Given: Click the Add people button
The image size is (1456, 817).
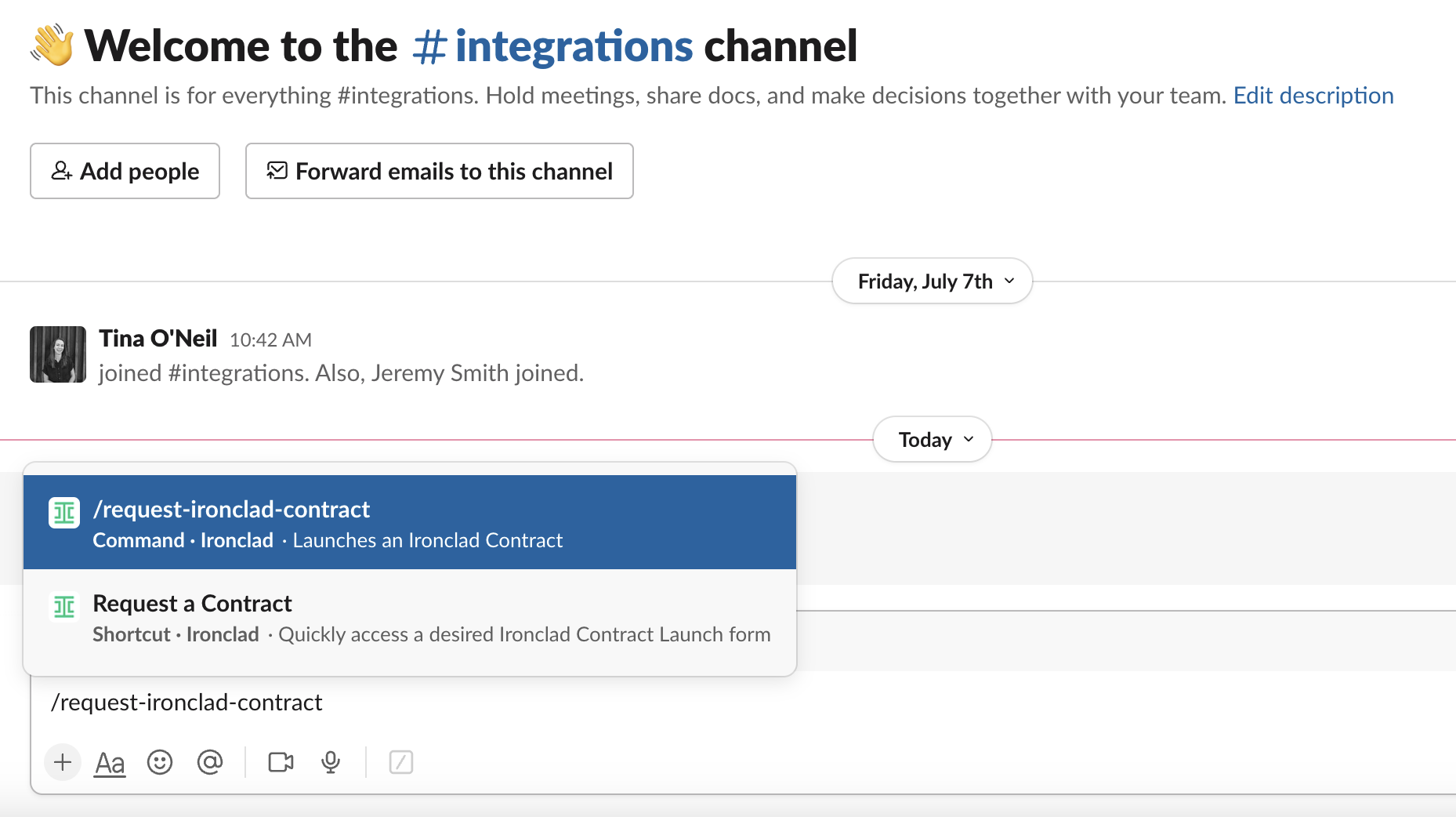Looking at the screenshot, I should (125, 171).
